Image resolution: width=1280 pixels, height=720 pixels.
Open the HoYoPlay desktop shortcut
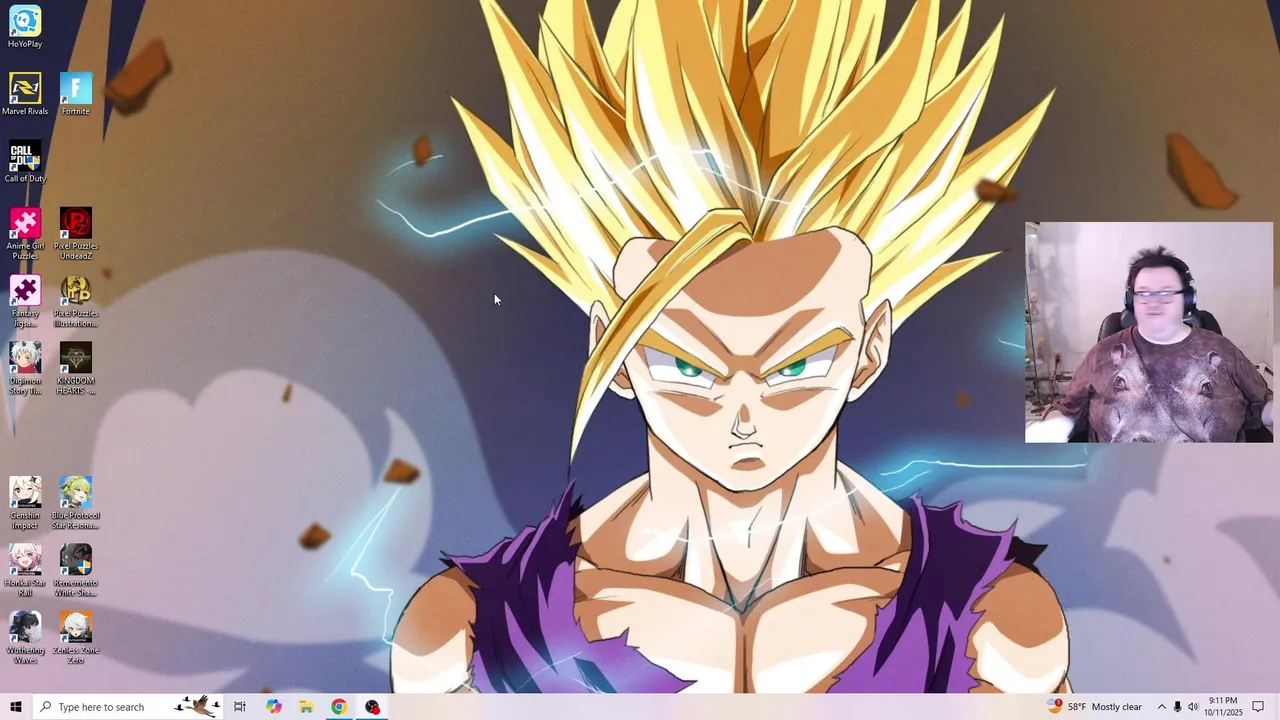(25, 27)
